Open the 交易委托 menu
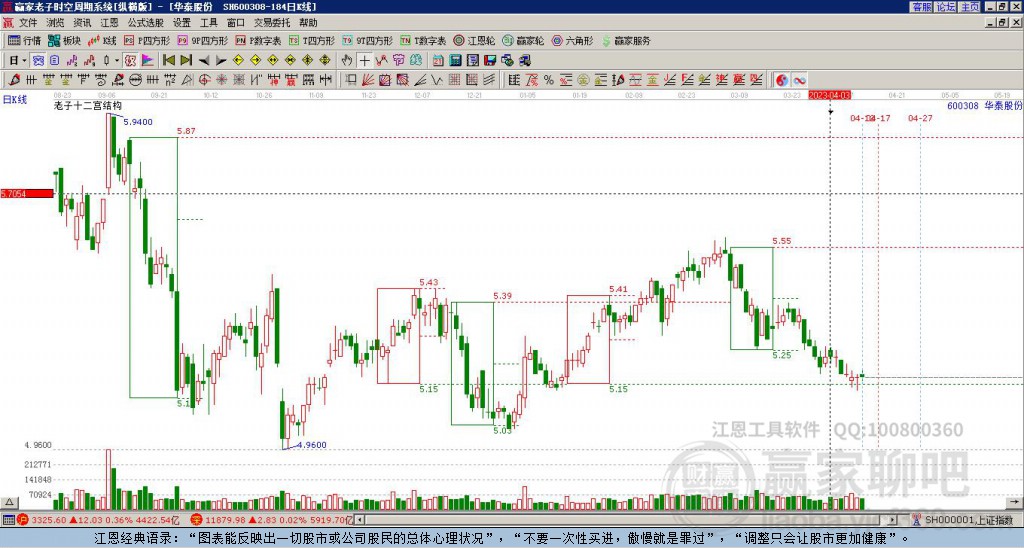 point(272,23)
